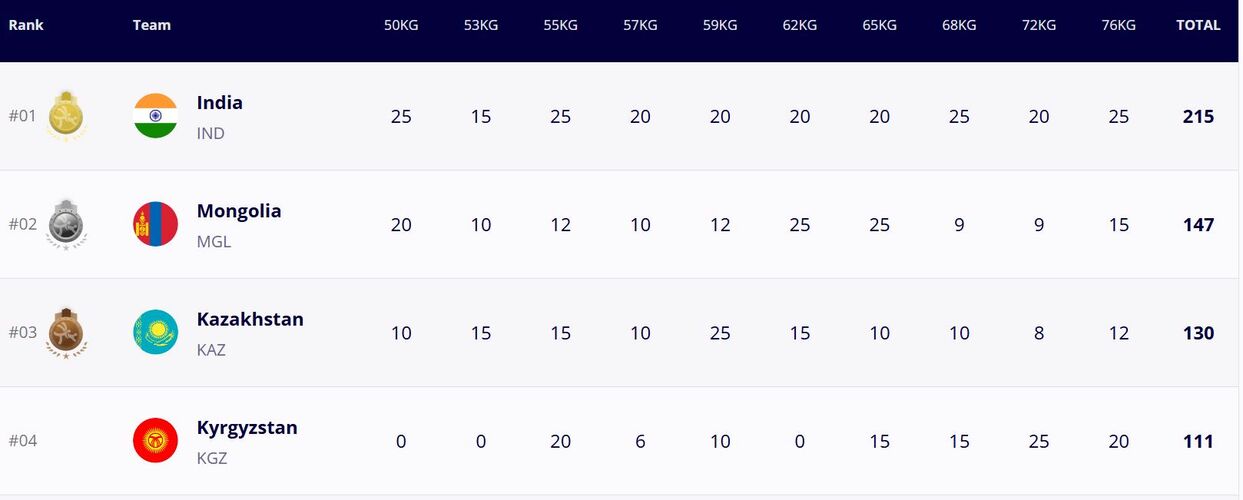Select the Kyrgyzstan team name
Image resolution: width=1243 pixels, height=500 pixels.
coord(247,428)
